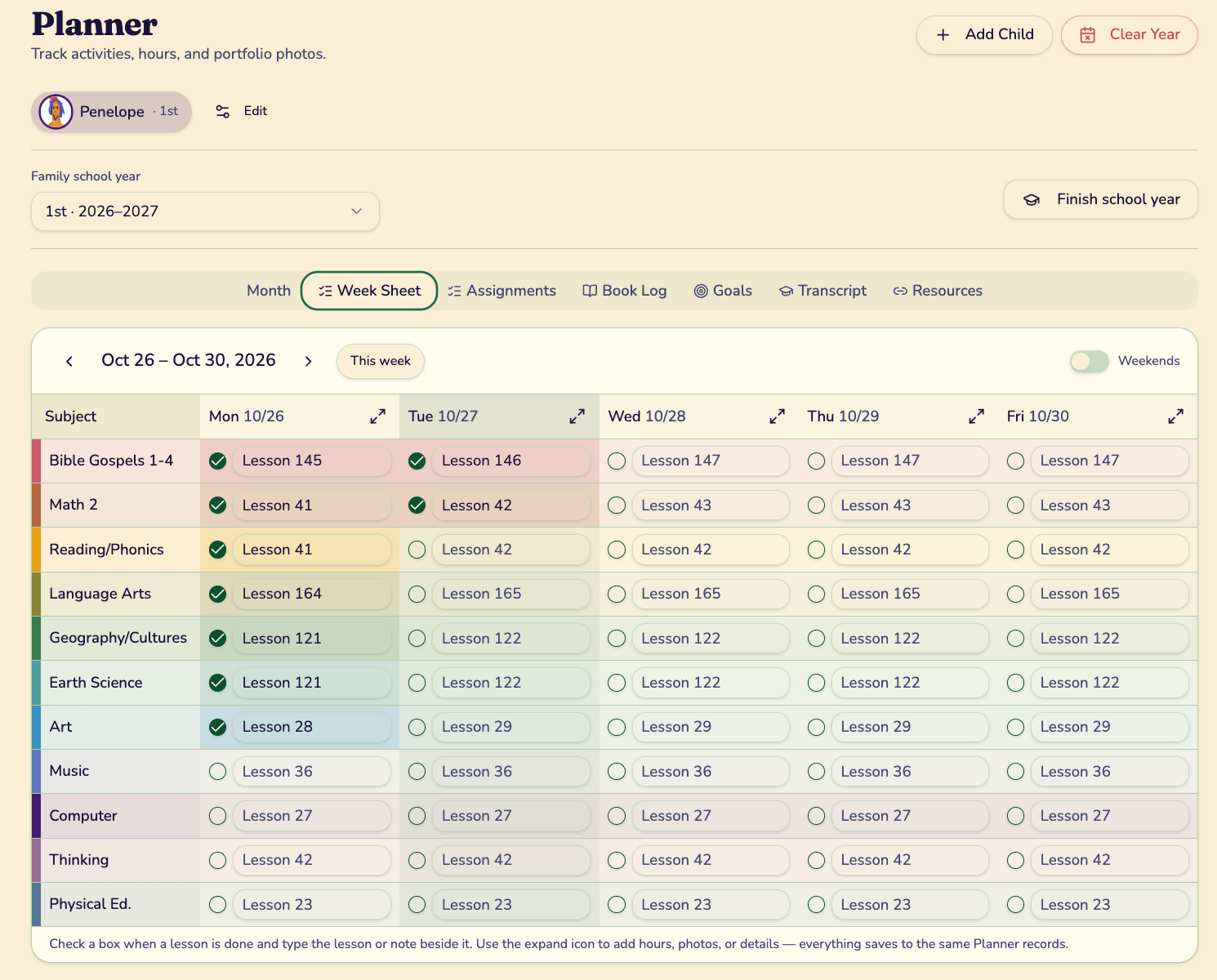This screenshot has width=1217, height=980.
Task: Click the plus icon in Add Child
Action: [x=943, y=34]
